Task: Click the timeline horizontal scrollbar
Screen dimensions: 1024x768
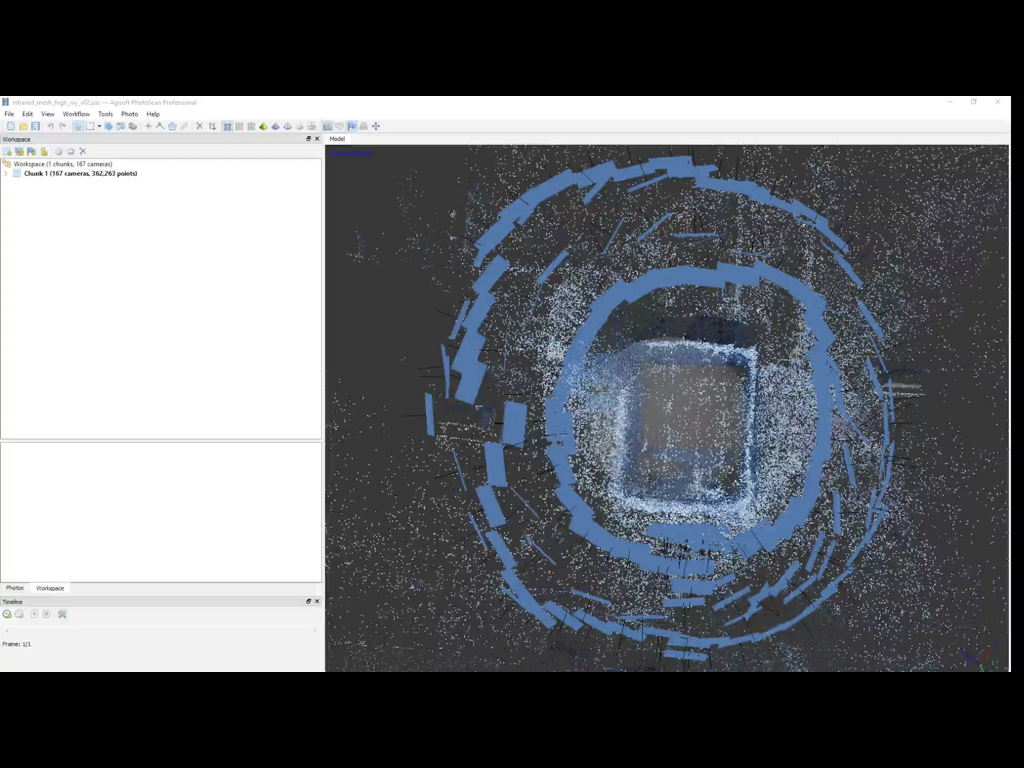Action: click(161, 630)
